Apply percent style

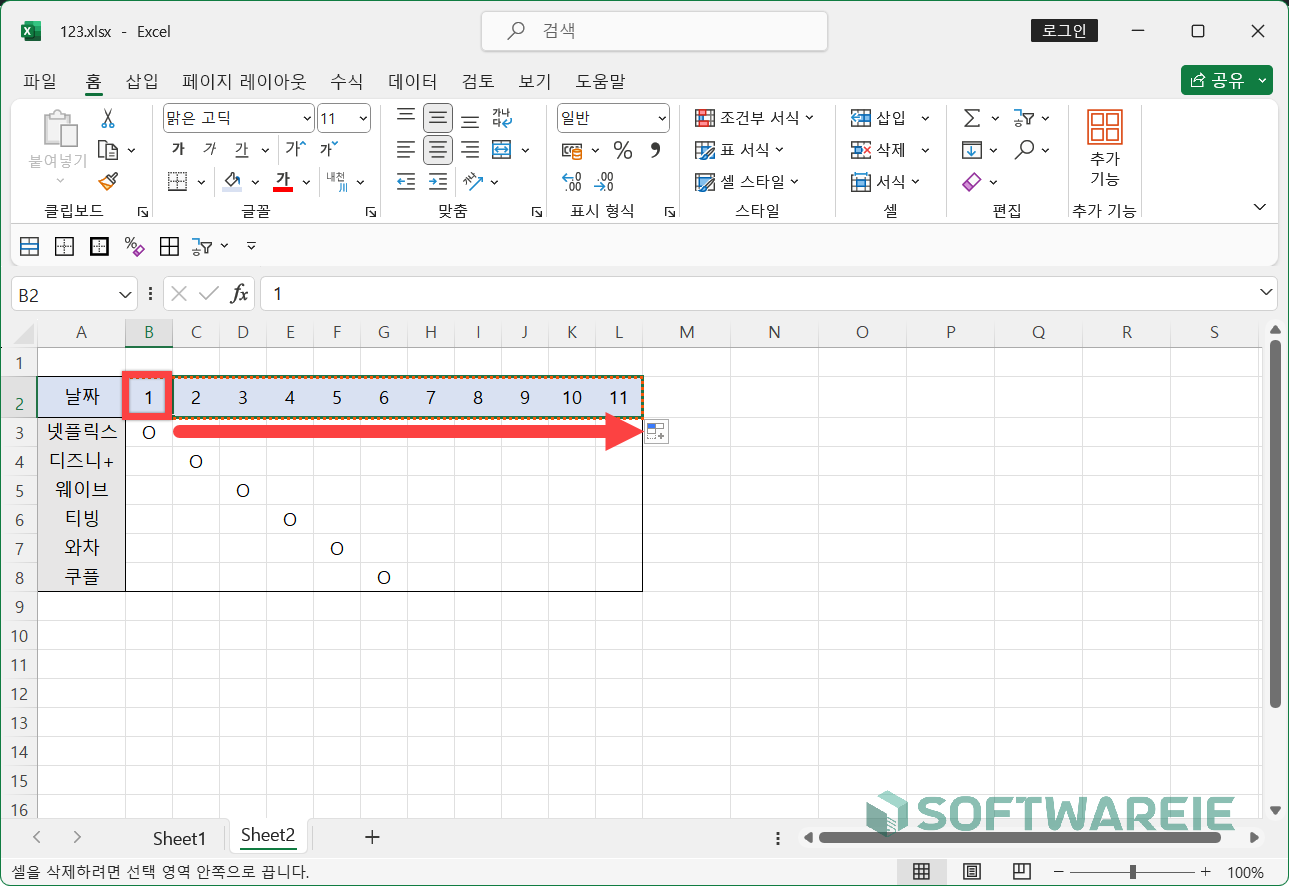tap(623, 150)
